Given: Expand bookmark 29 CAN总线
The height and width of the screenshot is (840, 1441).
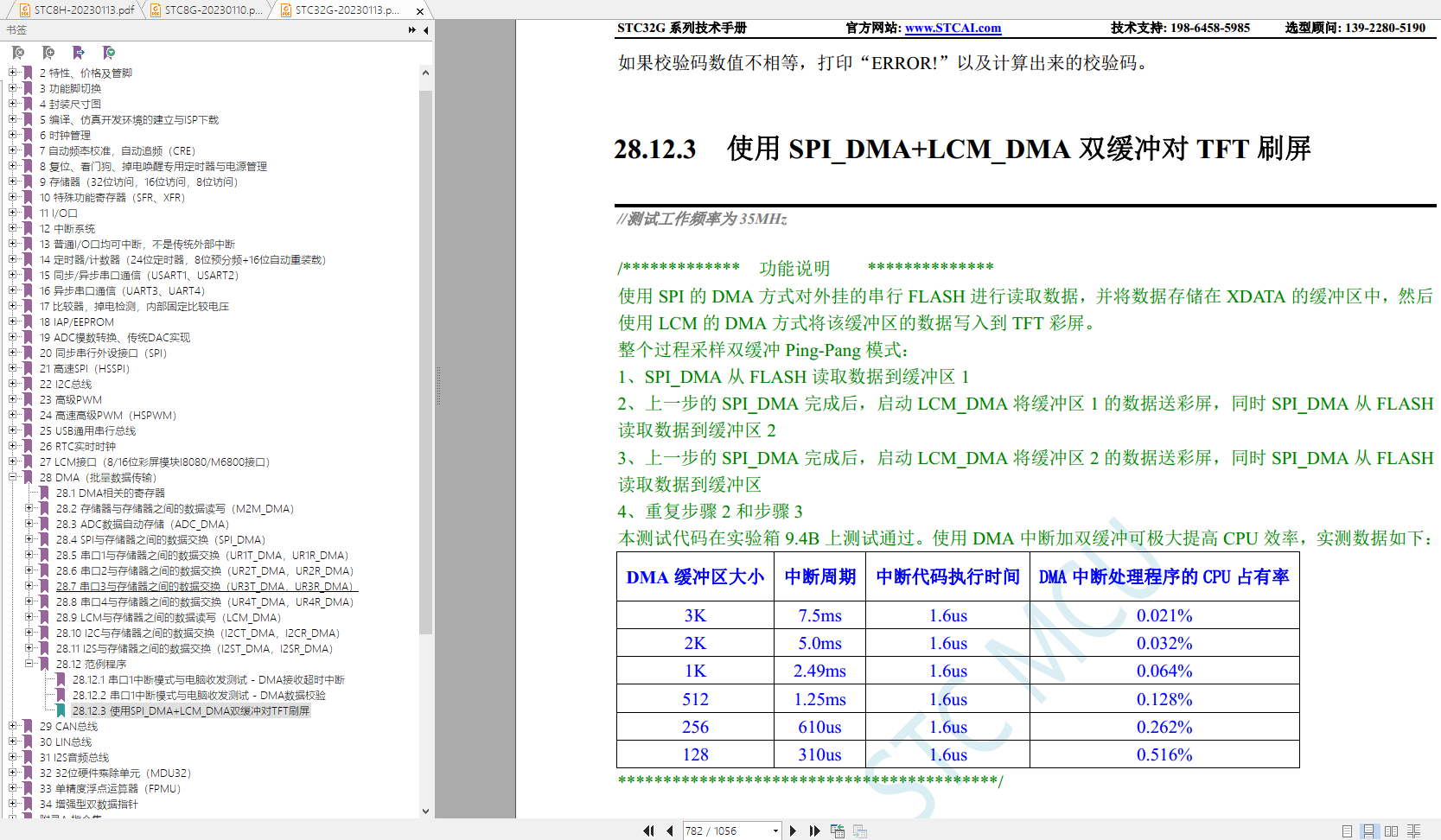Looking at the screenshot, I should (x=13, y=726).
